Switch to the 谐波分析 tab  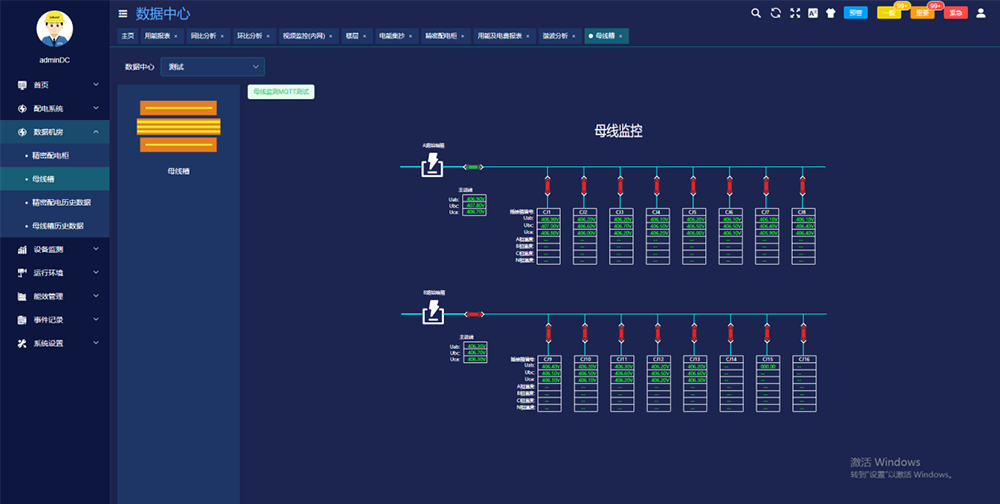pos(554,36)
